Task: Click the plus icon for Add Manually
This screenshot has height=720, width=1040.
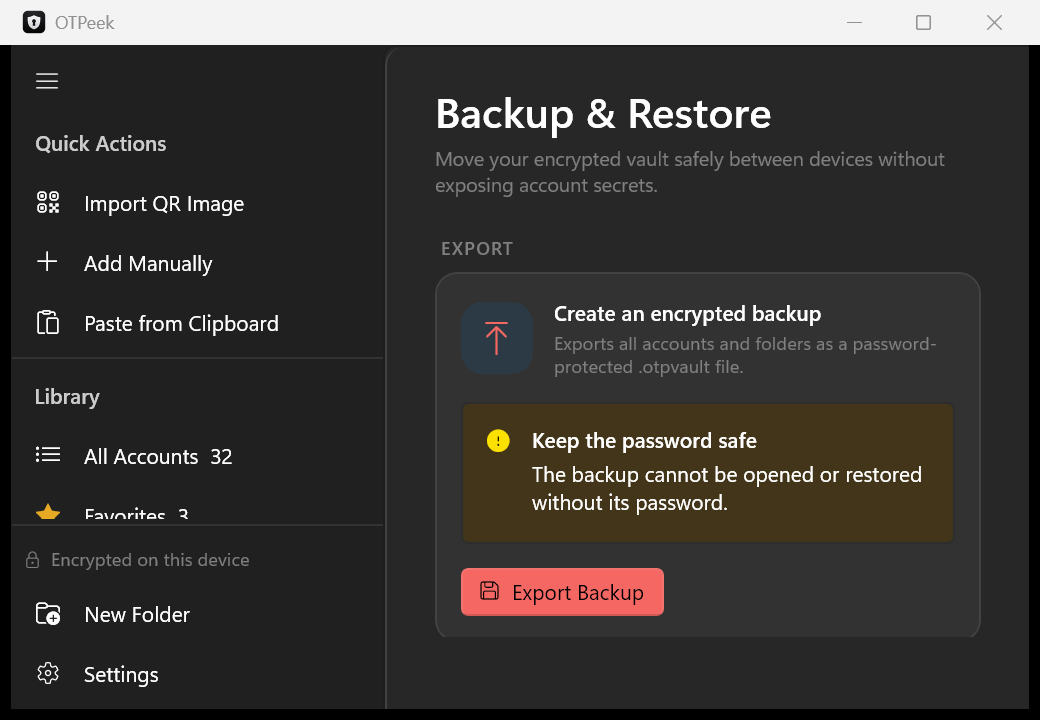Action: (x=47, y=261)
